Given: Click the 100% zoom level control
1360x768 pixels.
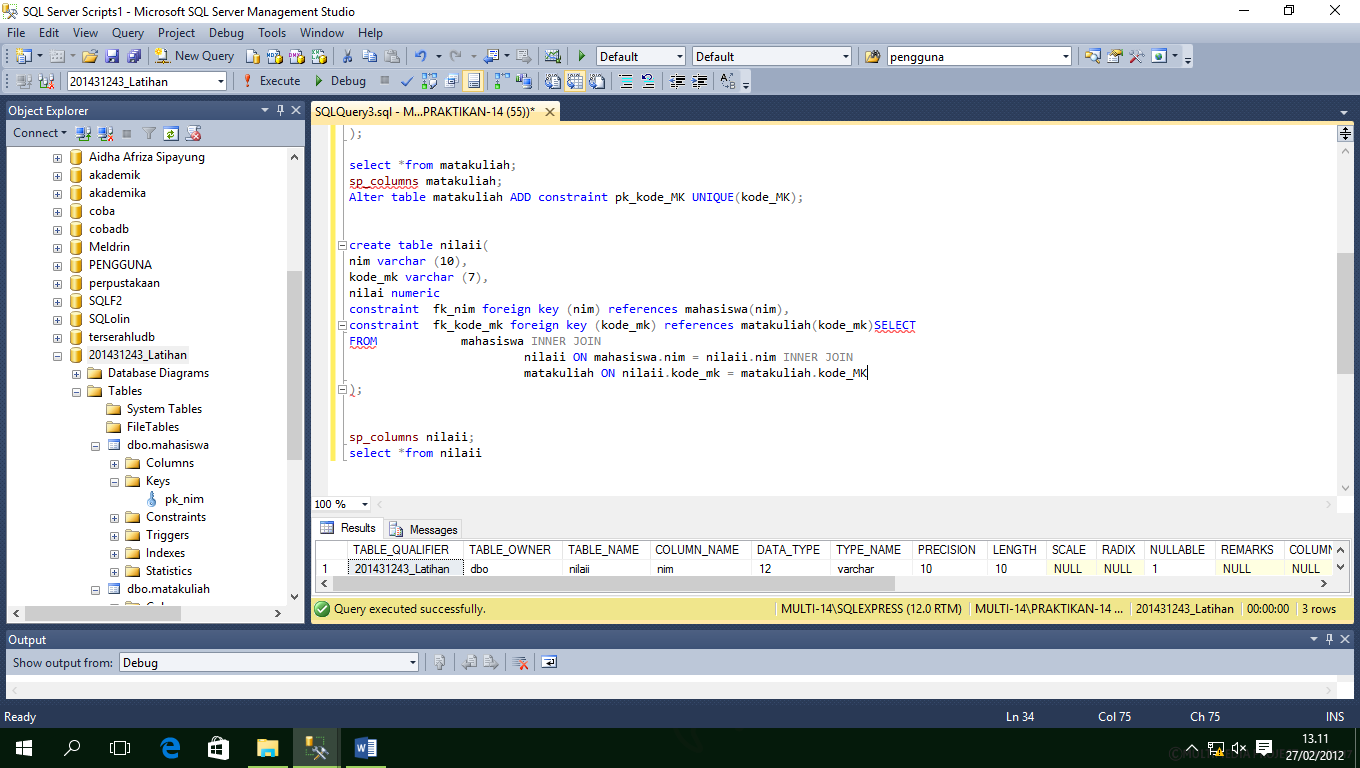Looking at the screenshot, I should click(339, 503).
